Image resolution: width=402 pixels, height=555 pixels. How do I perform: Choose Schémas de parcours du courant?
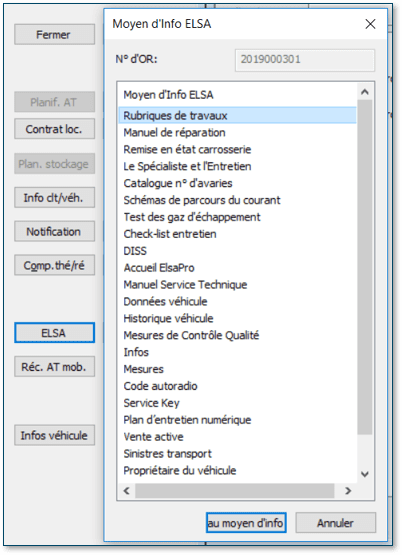202,200
